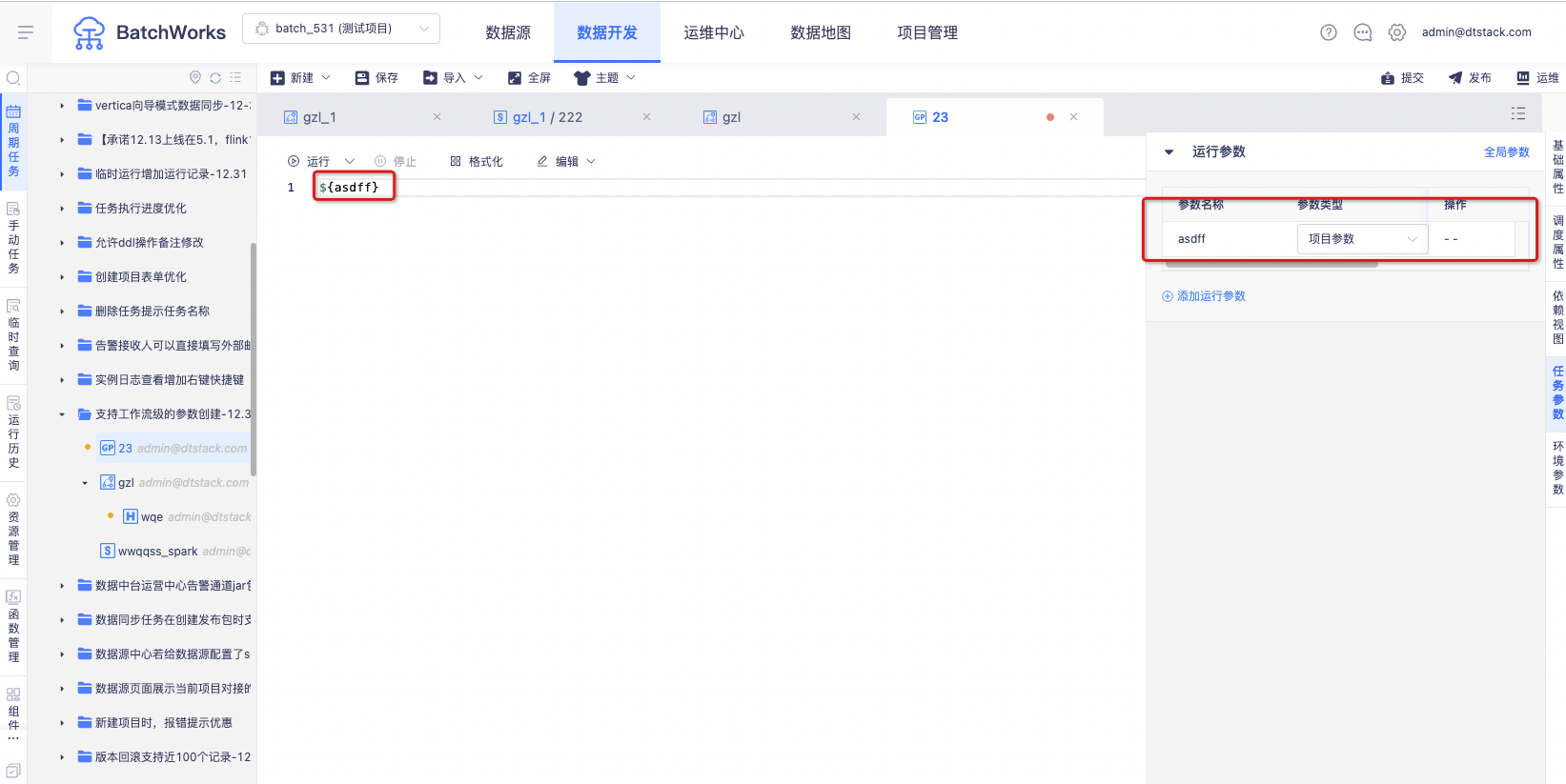Refresh the task tree
Image resolution: width=1566 pixels, height=784 pixels.
215,78
